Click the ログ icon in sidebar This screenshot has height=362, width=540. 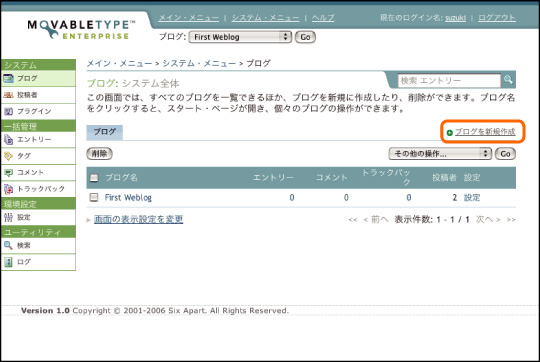(8, 262)
